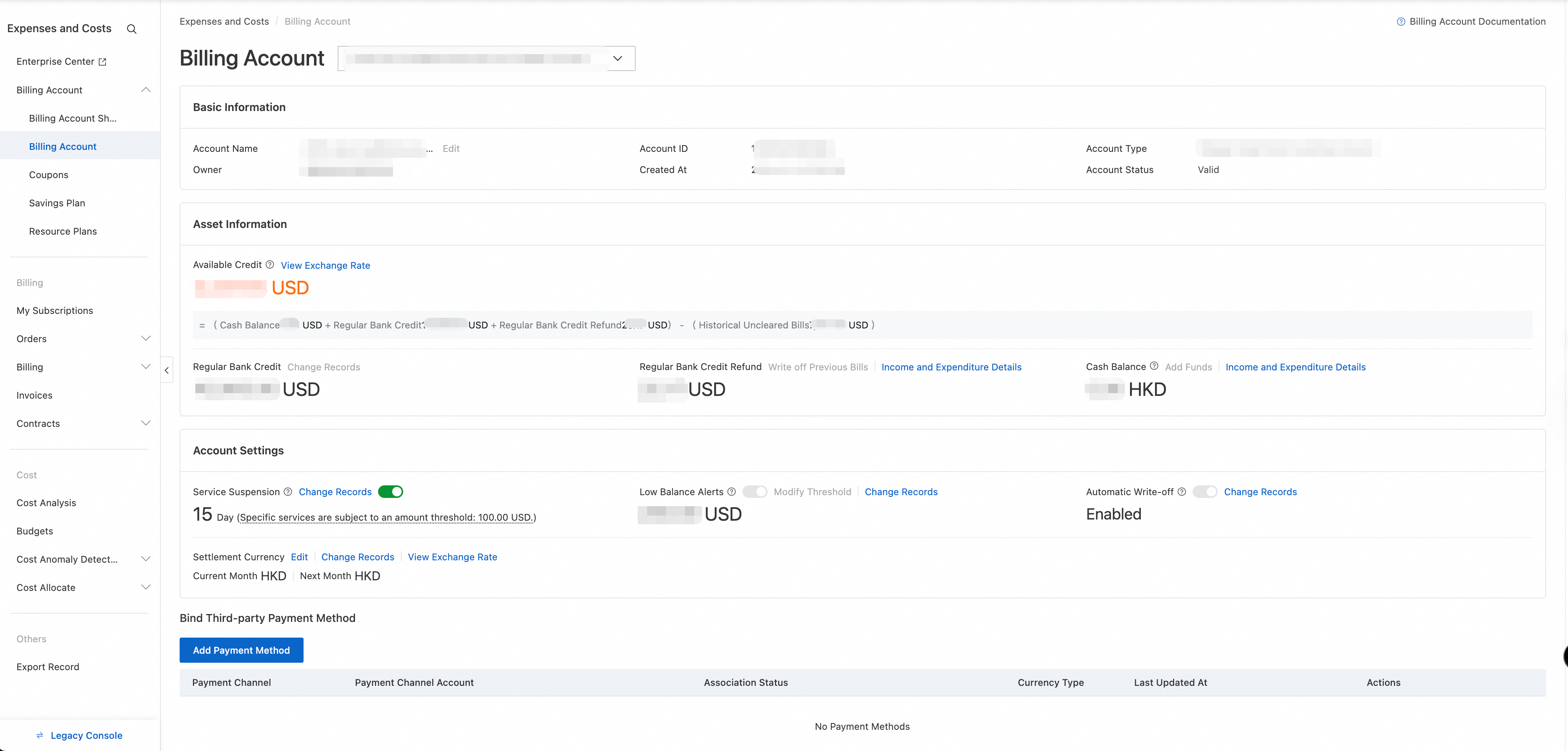
Task: Toggle the Automatic Write-off switch
Action: 1204,492
